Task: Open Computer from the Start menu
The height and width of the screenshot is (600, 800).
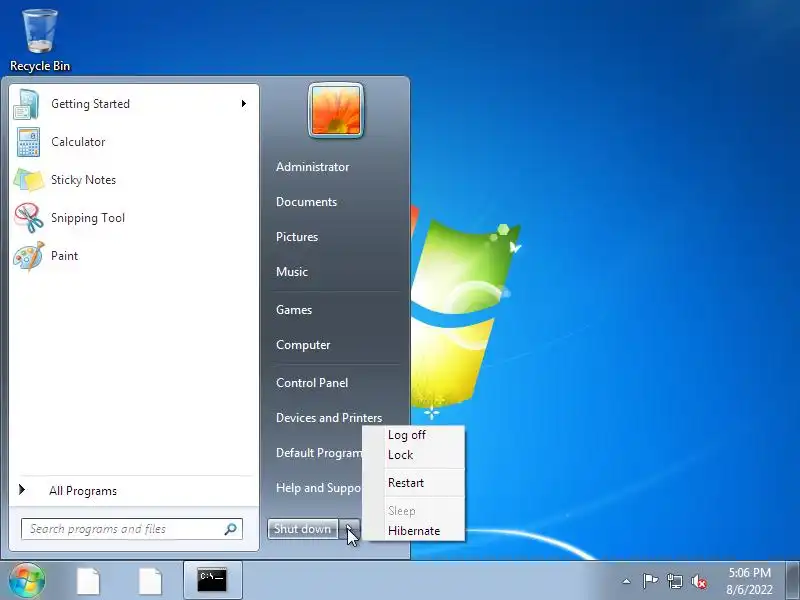Action: 303,345
